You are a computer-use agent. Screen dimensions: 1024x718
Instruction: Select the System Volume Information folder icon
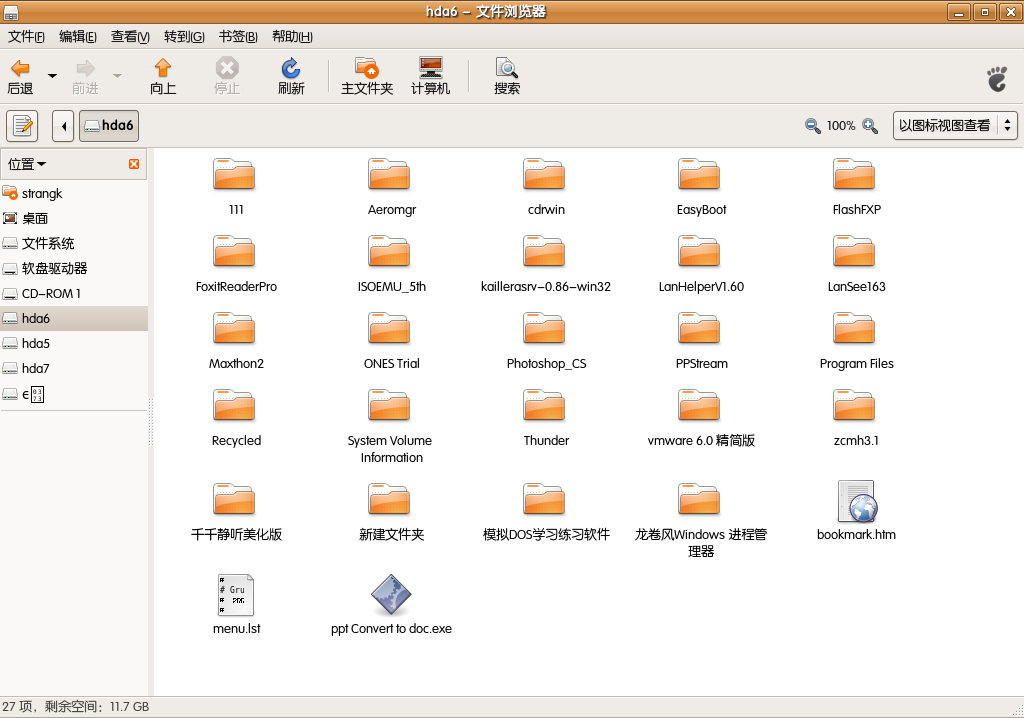(389, 406)
